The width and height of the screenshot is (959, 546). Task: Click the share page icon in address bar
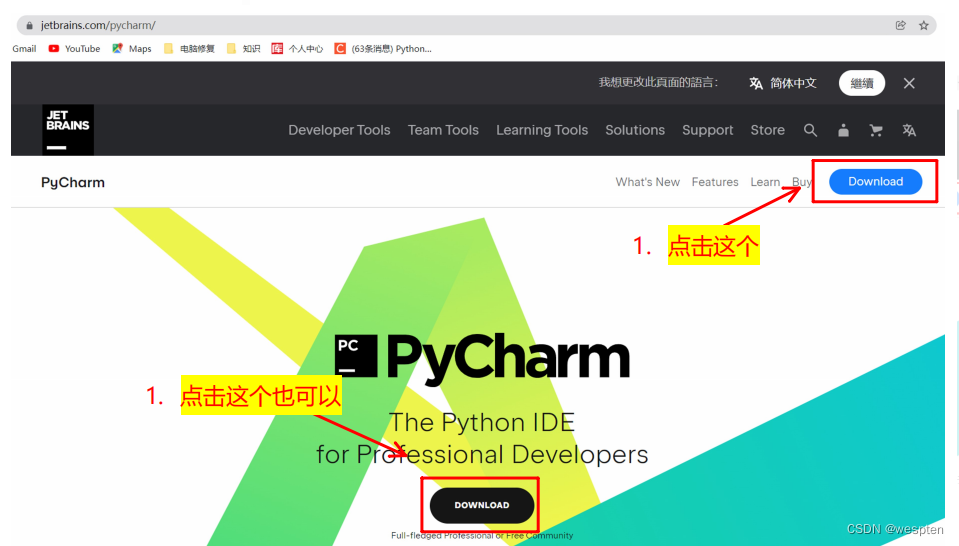point(900,25)
